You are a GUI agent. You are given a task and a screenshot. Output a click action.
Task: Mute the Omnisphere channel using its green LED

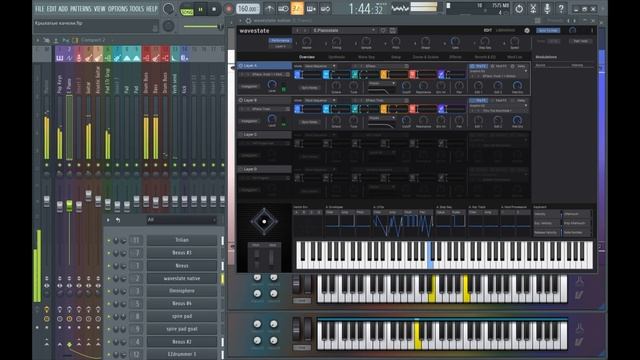pos(109,291)
